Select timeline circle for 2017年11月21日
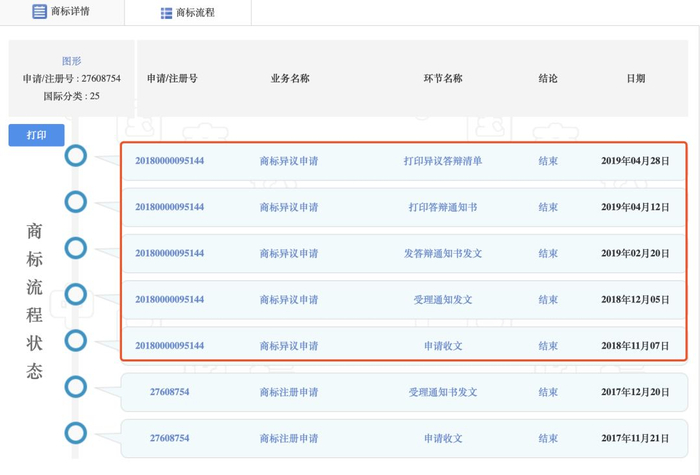 [76, 432]
